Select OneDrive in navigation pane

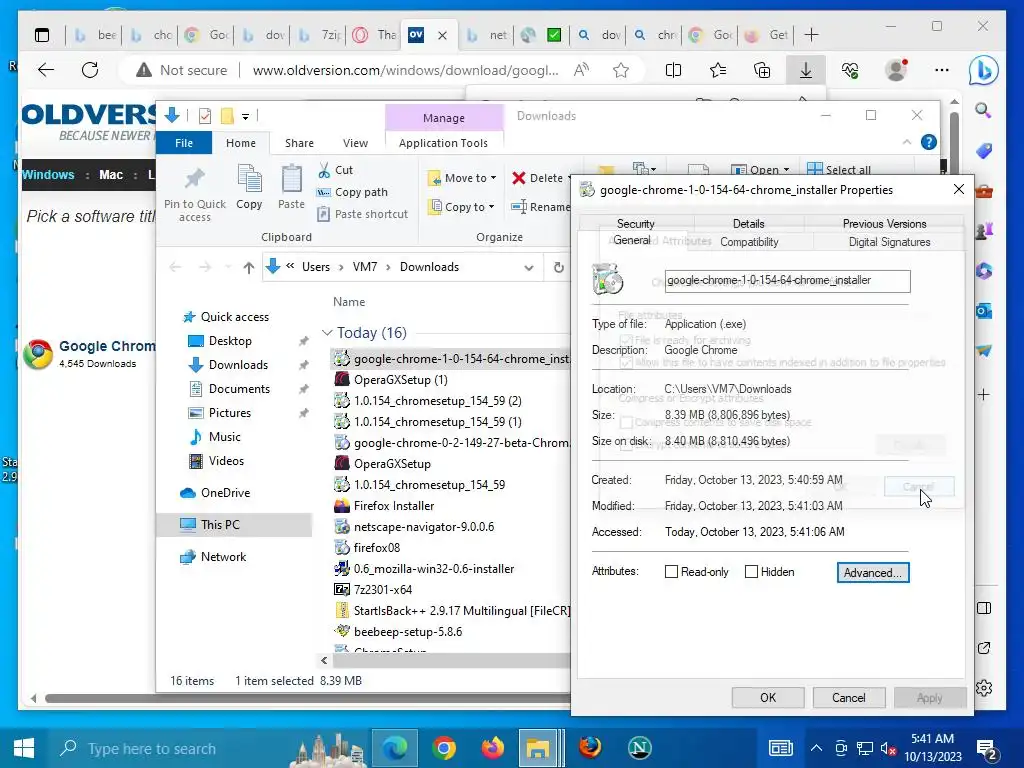225,492
